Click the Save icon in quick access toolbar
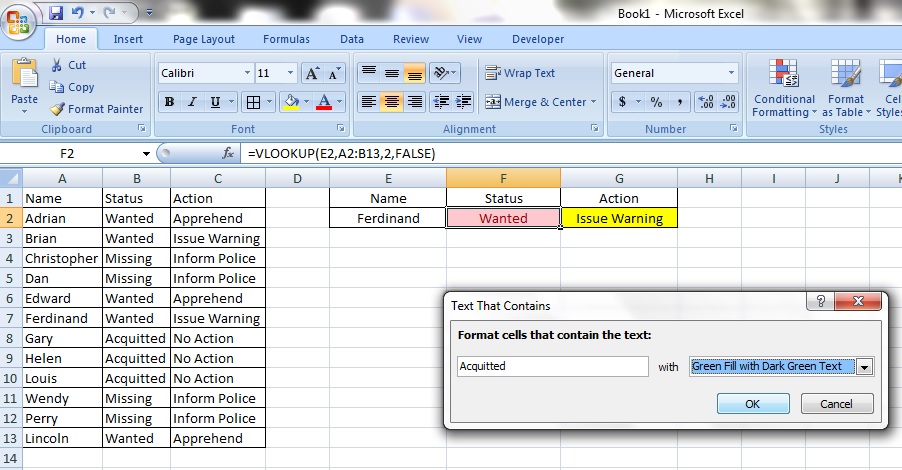Image resolution: width=902 pixels, height=470 pixels. [56, 14]
